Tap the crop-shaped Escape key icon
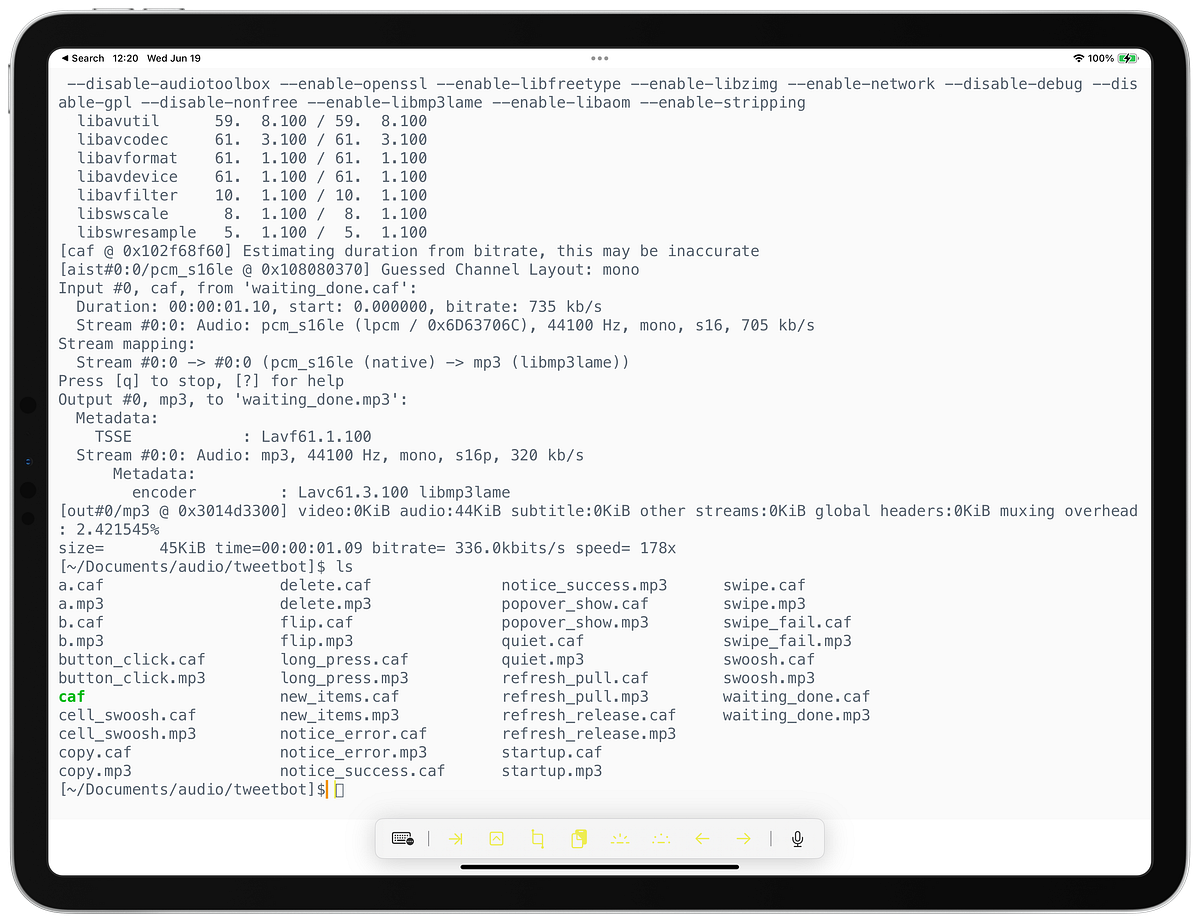1200x924 pixels. (537, 839)
